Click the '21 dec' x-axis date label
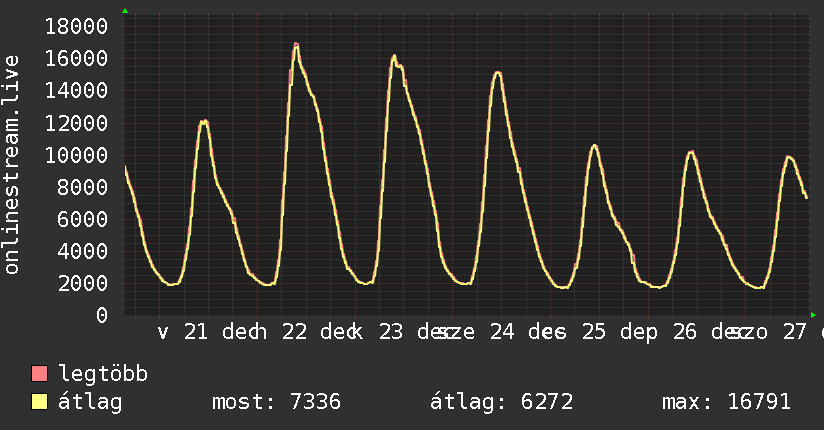The image size is (824, 430). click(x=220, y=332)
